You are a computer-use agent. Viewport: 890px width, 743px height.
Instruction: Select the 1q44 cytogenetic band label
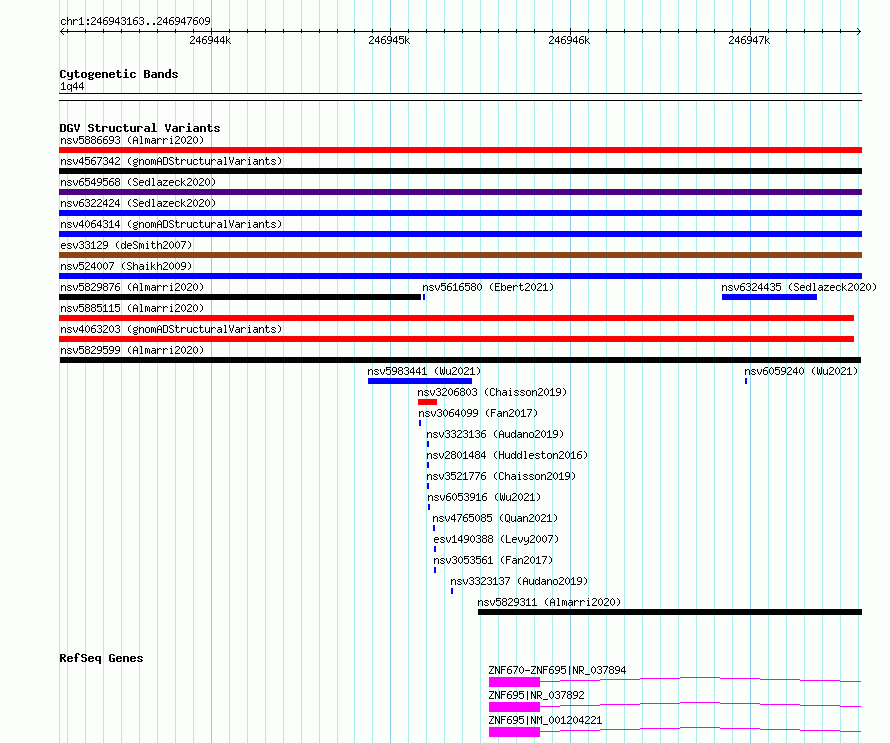click(72, 86)
